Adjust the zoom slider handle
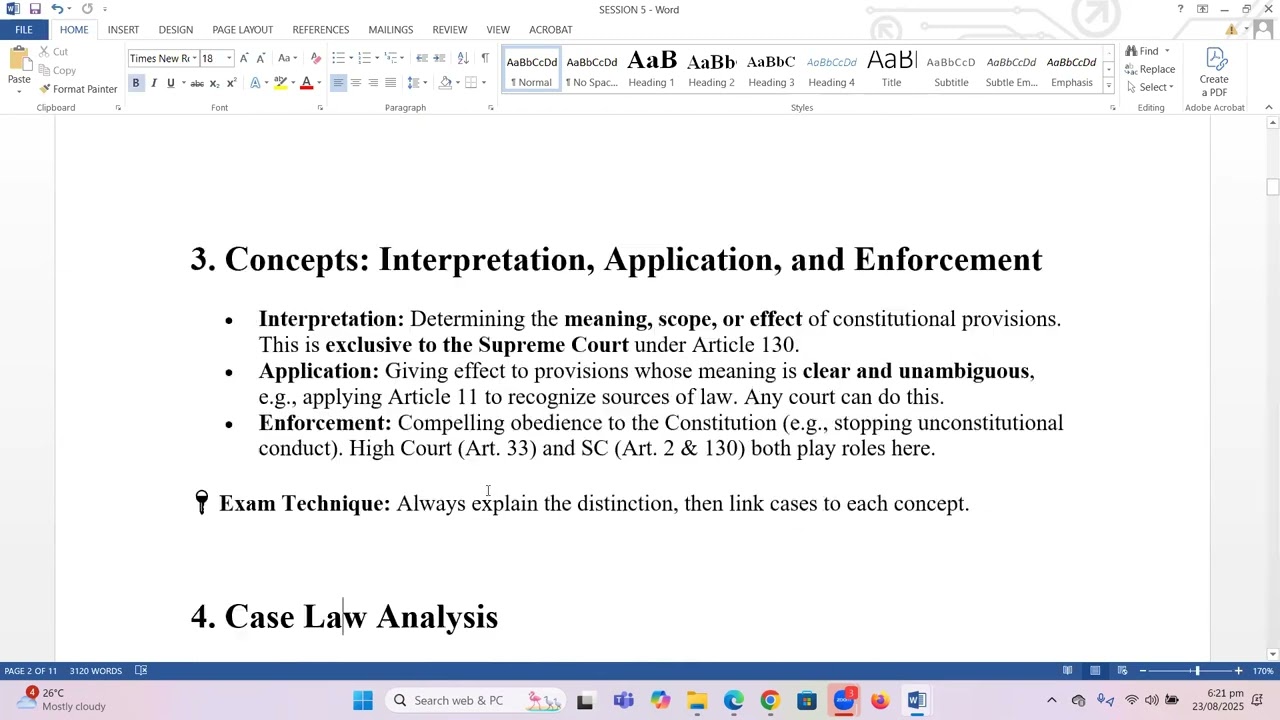This screenshot has width=1280, height=720. pyautogui.click(x=1197, y=671)
